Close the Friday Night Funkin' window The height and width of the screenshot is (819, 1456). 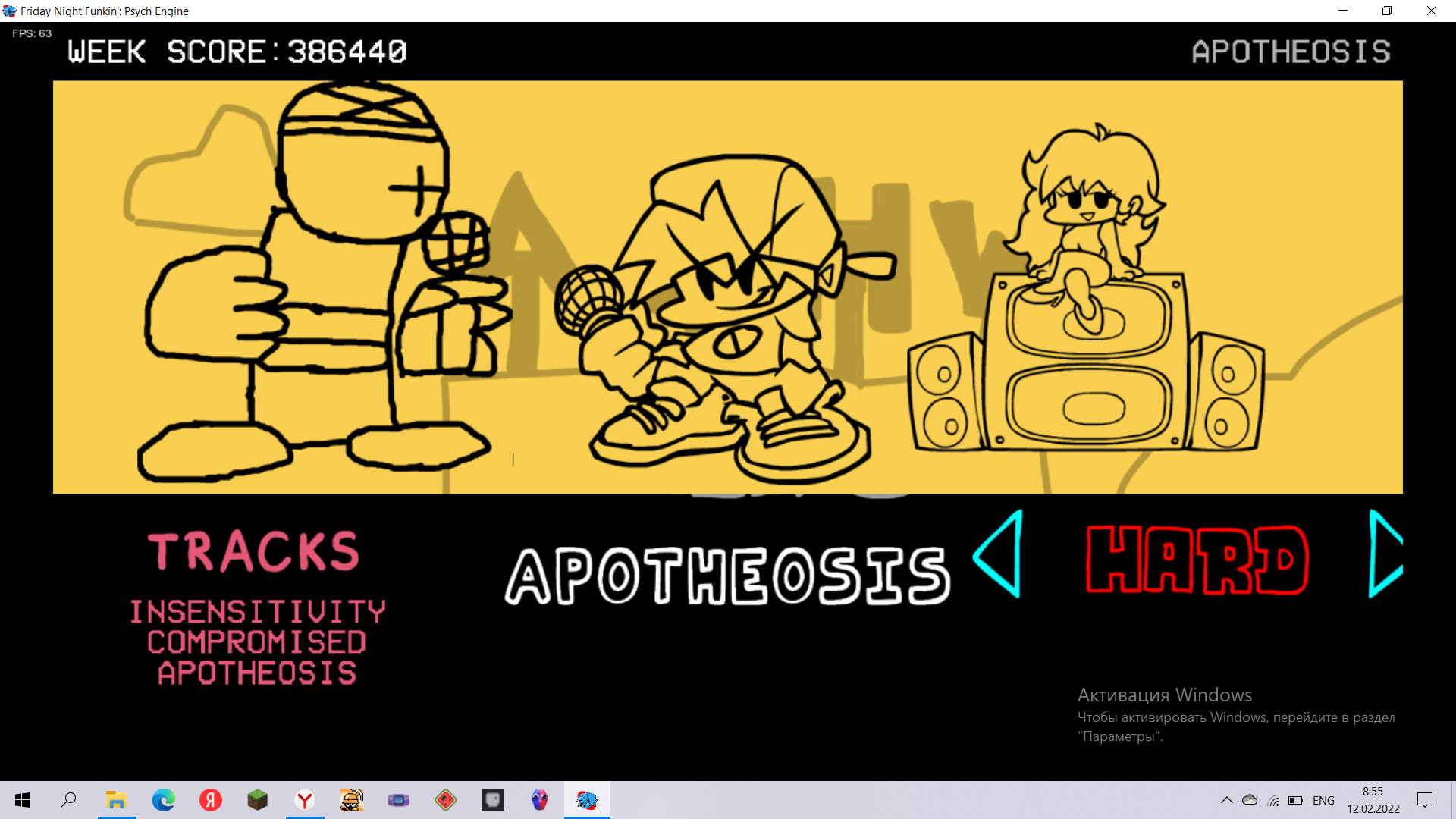1432,11
